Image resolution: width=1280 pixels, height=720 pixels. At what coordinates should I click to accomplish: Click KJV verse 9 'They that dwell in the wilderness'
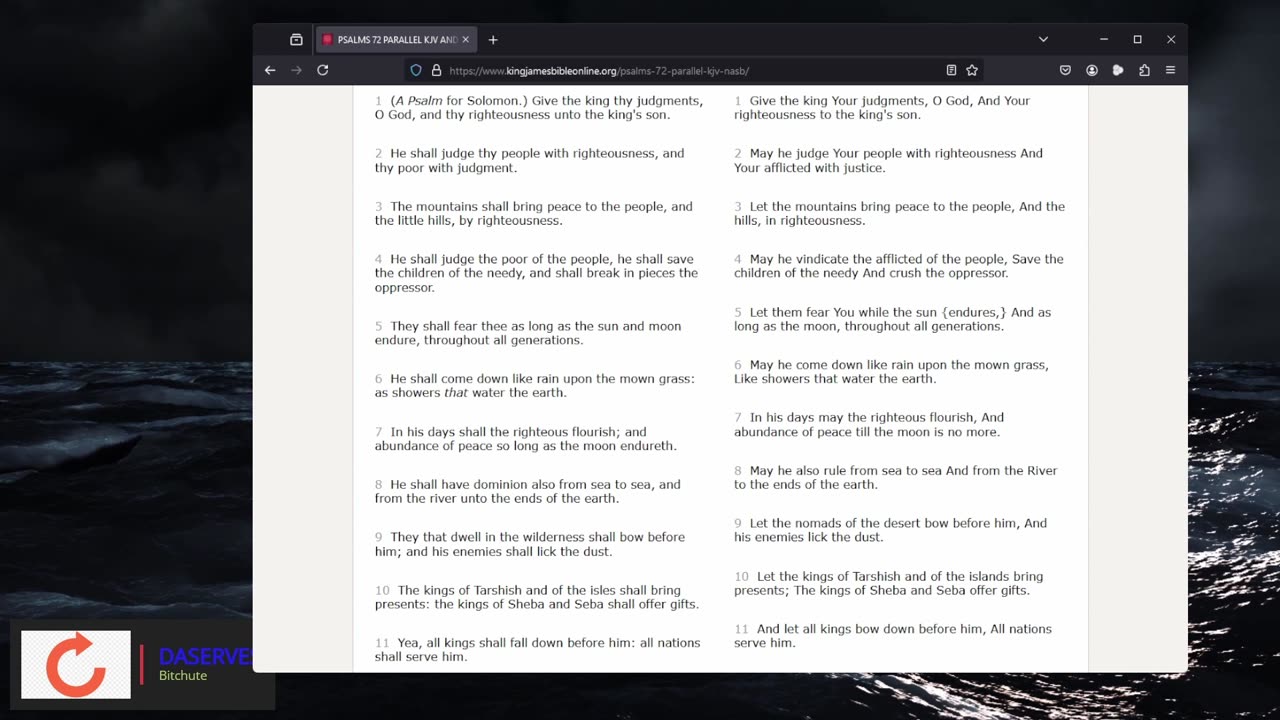point(530,544)
